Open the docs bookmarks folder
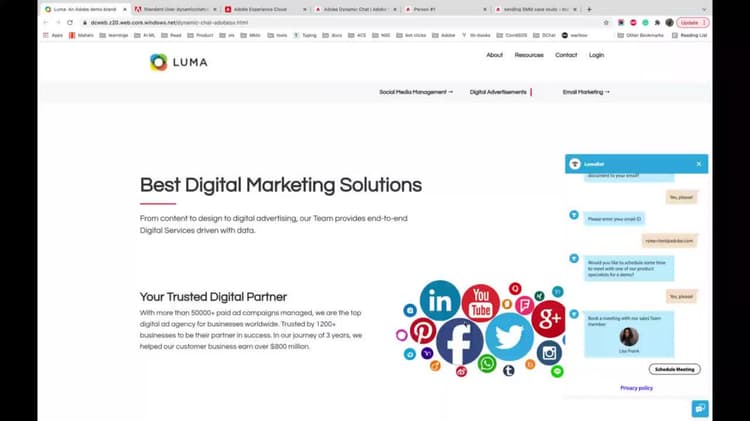This screenshot has width=750, height=421. 332,35
